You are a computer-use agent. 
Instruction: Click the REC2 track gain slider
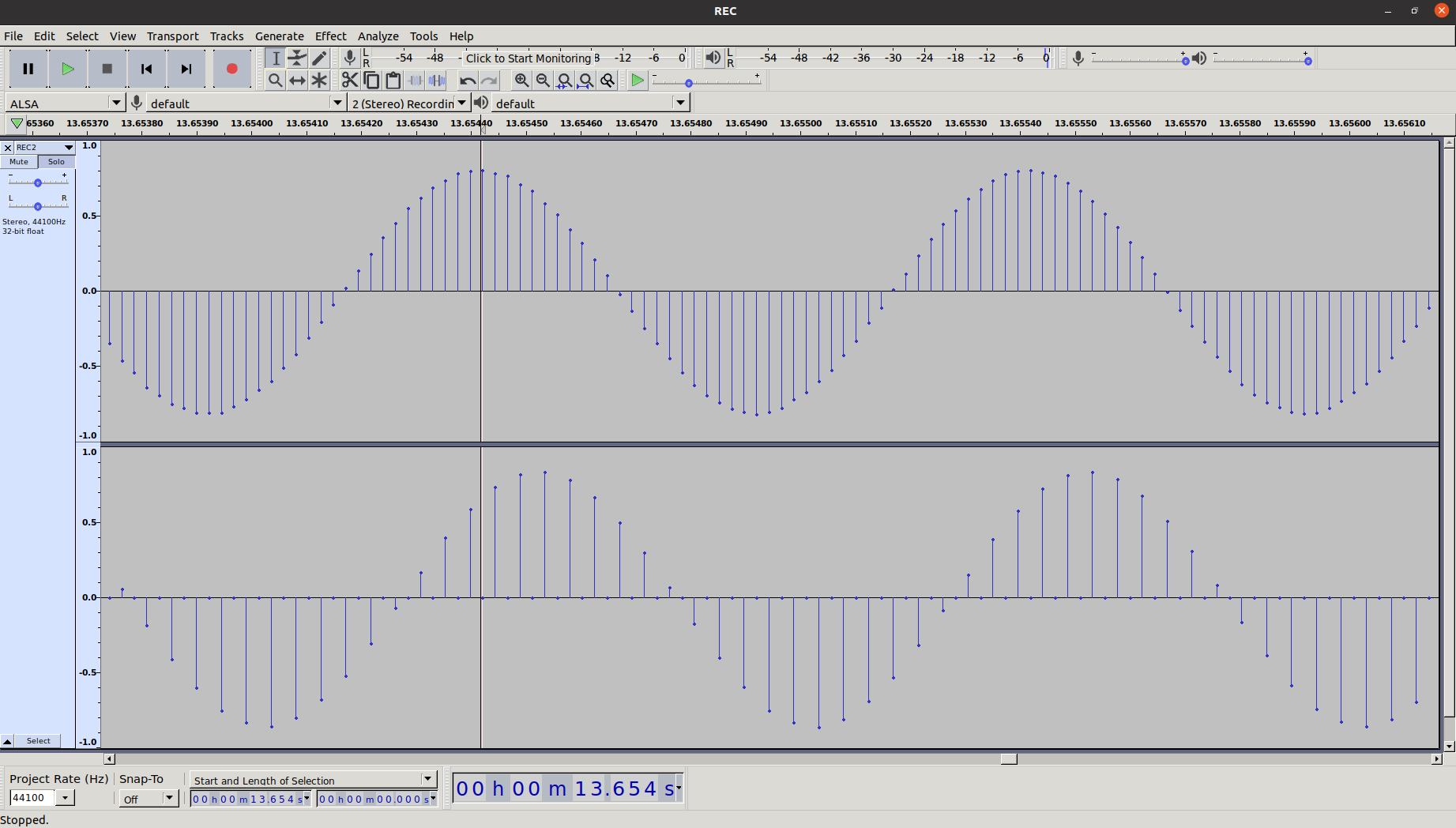[x=37, y=183]
